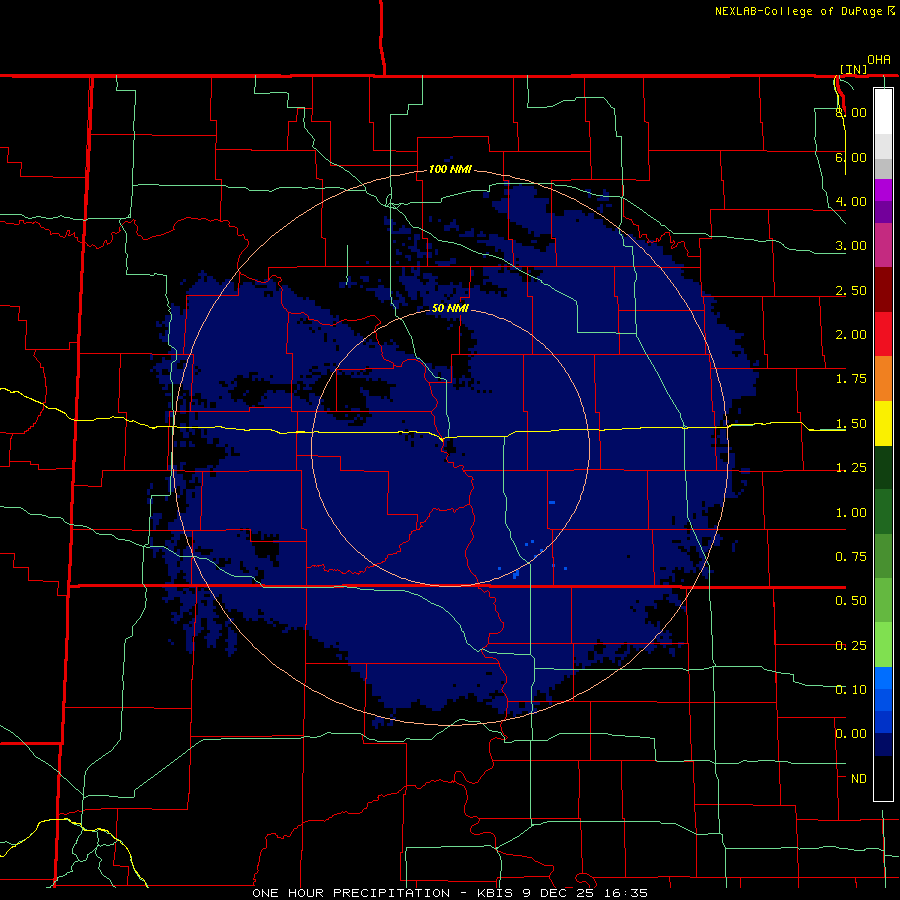
Task: Click the NEXLAB-College of DuPage credit text
Action: (805, 11)
